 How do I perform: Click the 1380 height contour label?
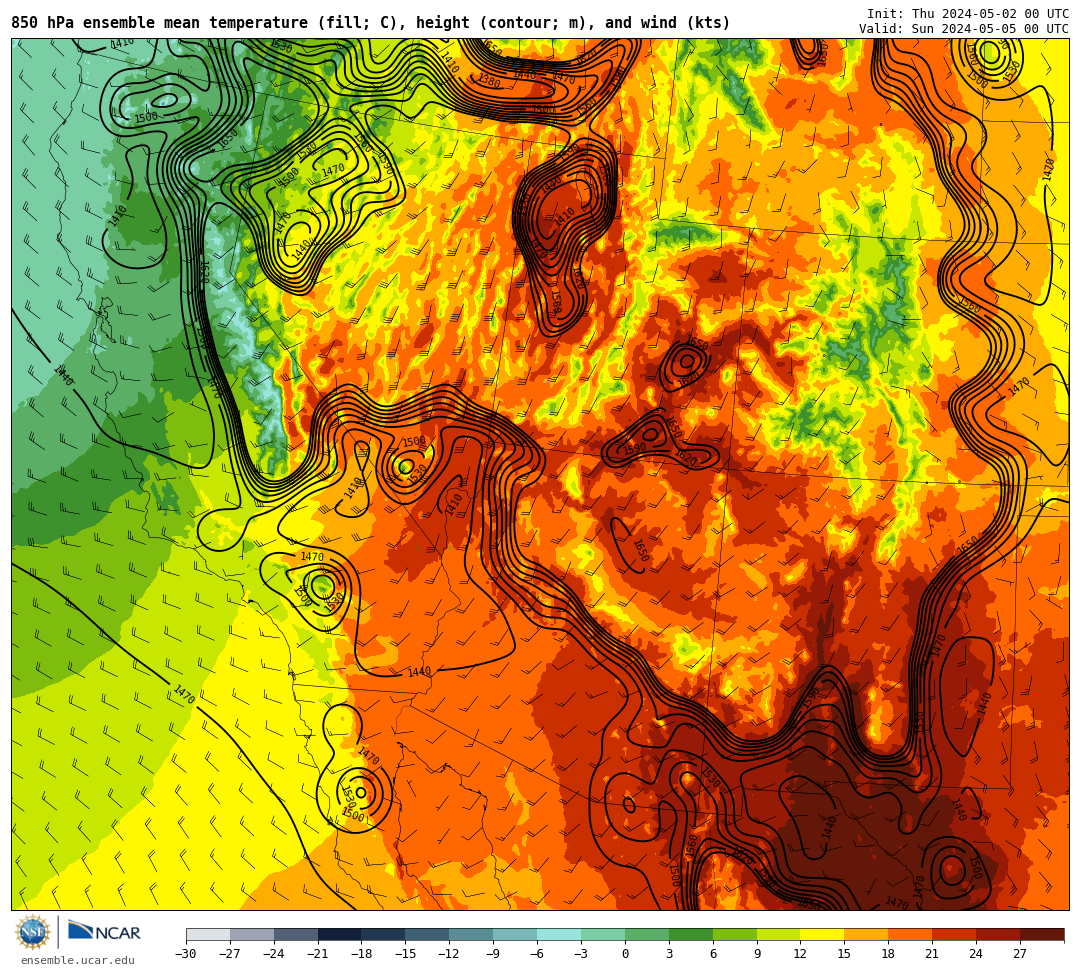pos(488,81)
